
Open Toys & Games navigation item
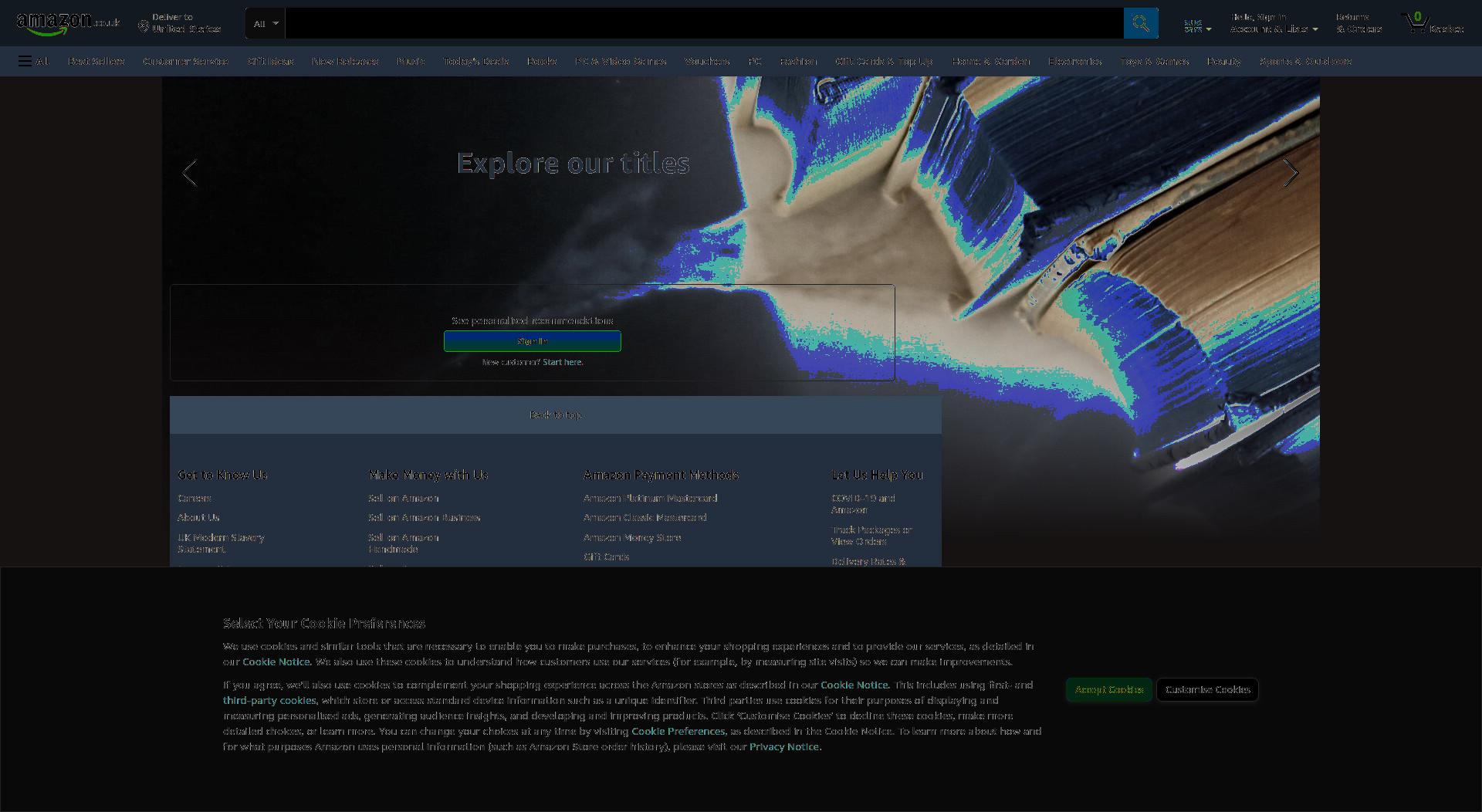pyautogui.click(x=1154, y=61)
